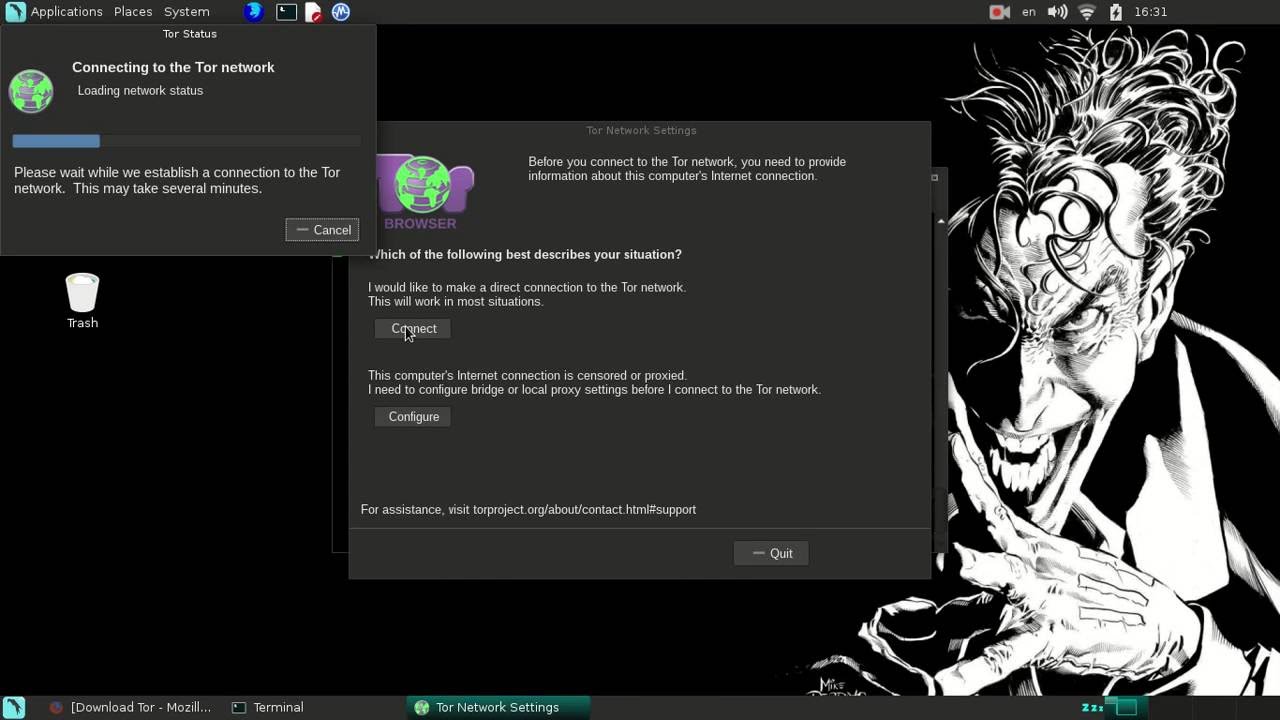Open the System menu
This screenshot has width=1280, height=720.
pyautogui.click(x=187, y=12)
